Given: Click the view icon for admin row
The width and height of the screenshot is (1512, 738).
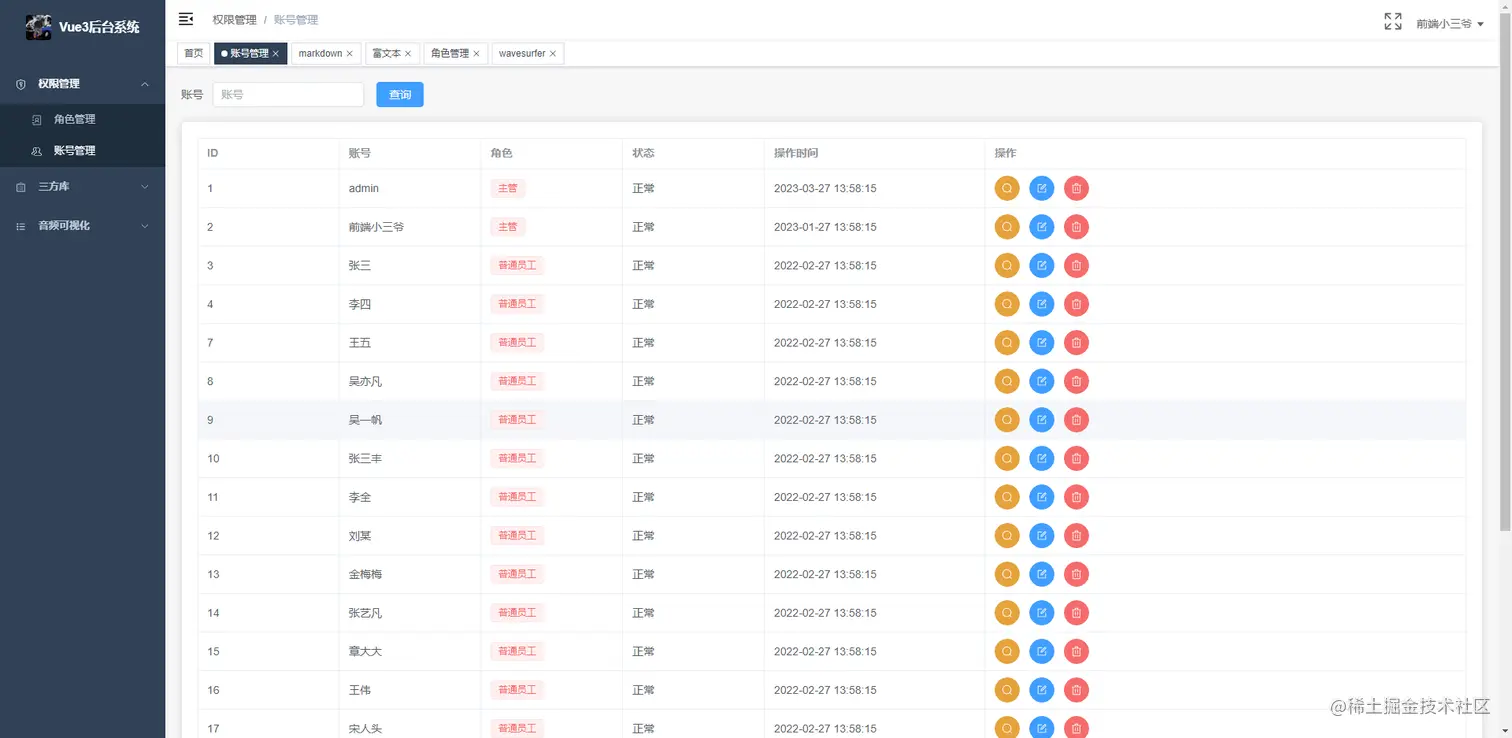Looking at the screenshot, I should [1007, 188].
